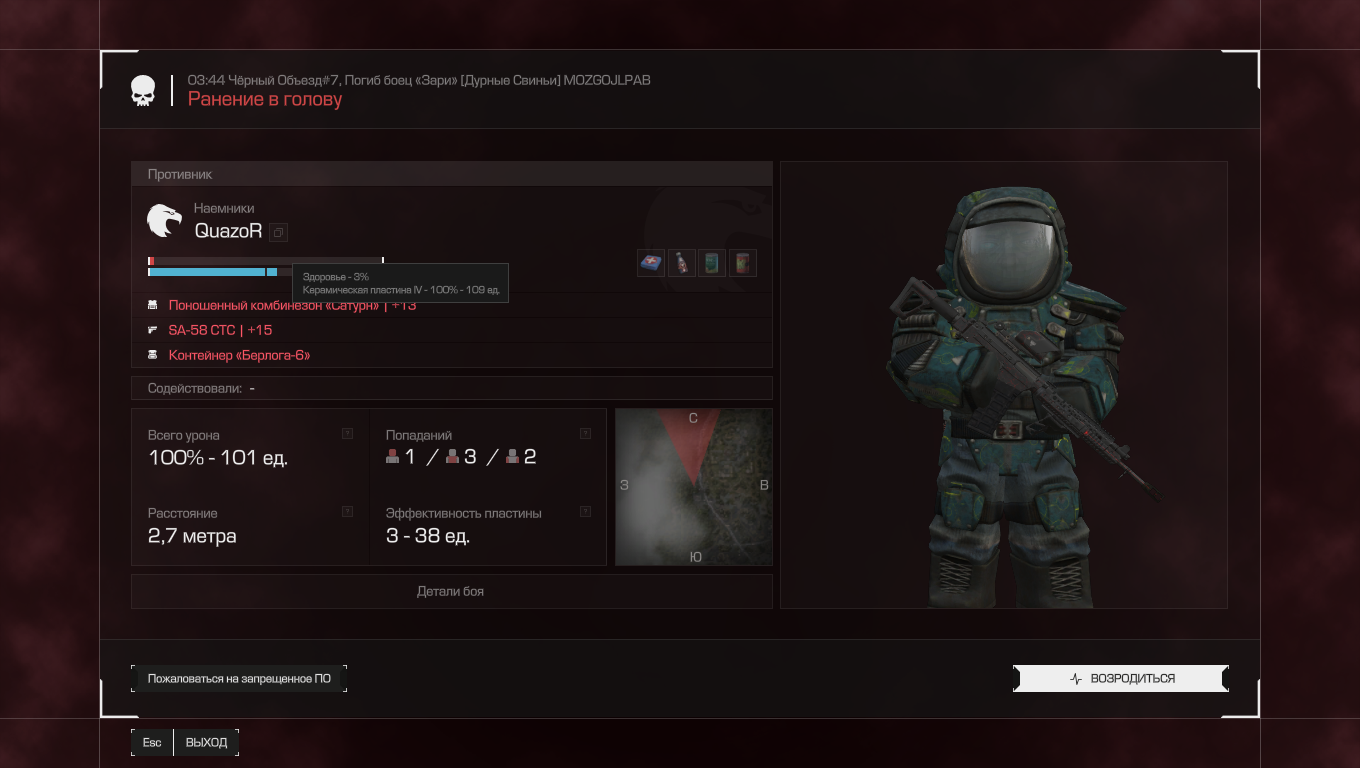Click the Наемники faction label
1360x768 pixels.
[224, 208]
